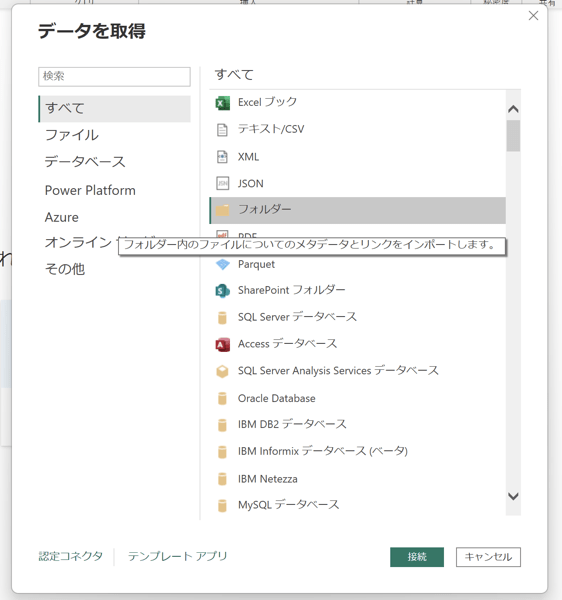The width and height of the screenshot is (562, 600).
Task: Focus the 検索 search field
Action: pos(114,77)
